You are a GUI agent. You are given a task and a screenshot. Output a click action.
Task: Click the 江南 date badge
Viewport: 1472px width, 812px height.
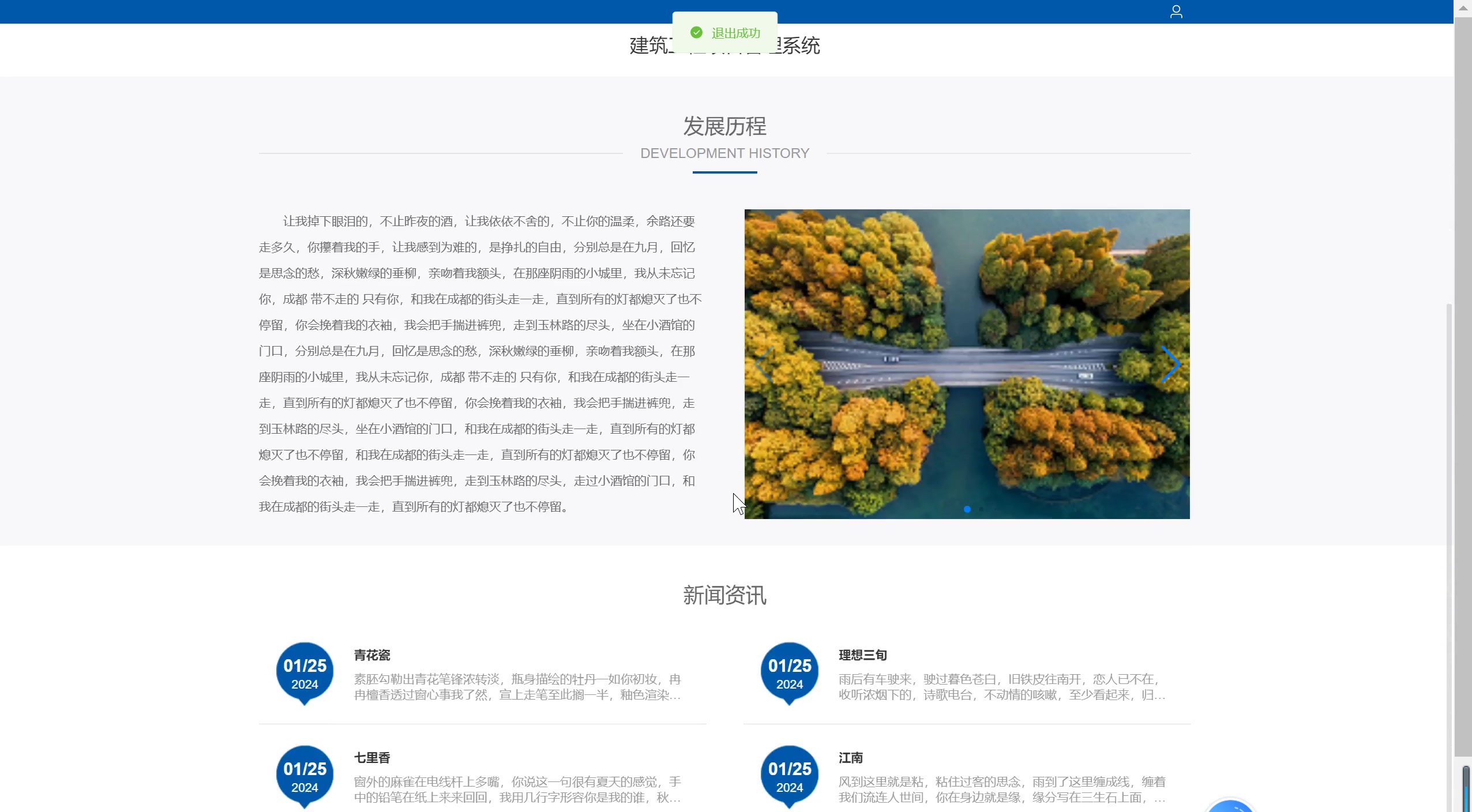(x=789, y=776)
